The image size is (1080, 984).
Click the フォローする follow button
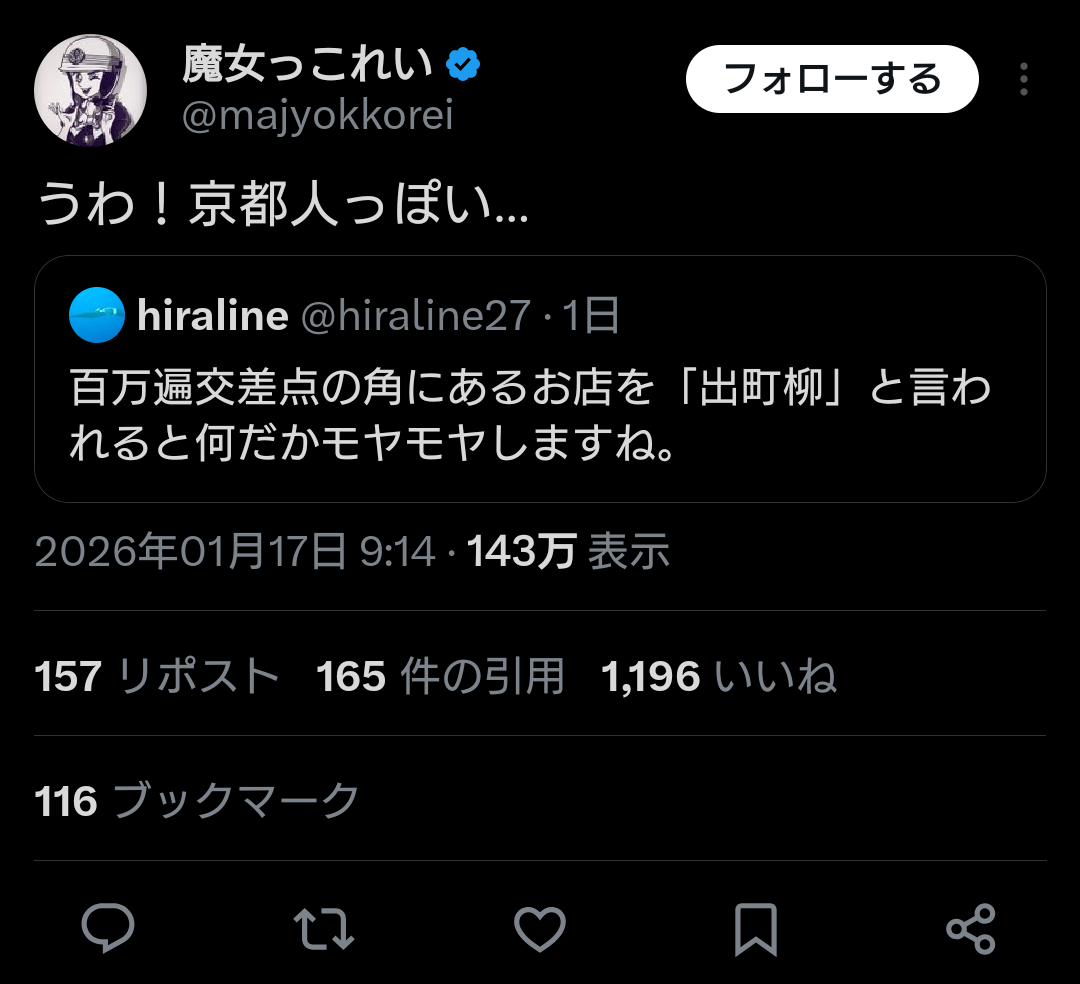pos(831,79)
